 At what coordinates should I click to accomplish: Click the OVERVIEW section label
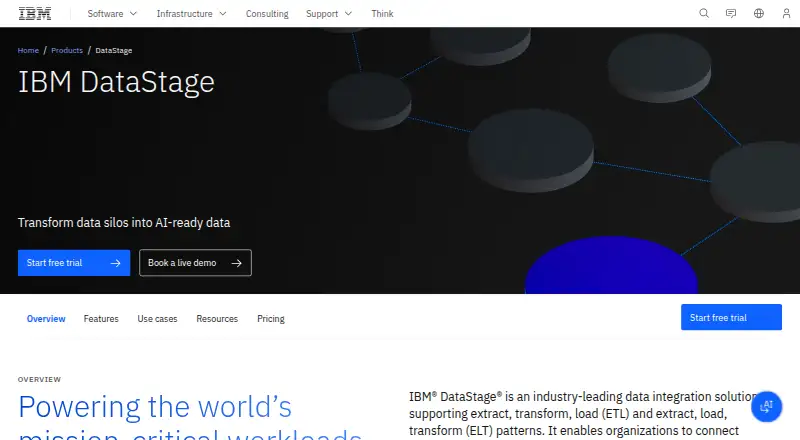tap(39, 379)
